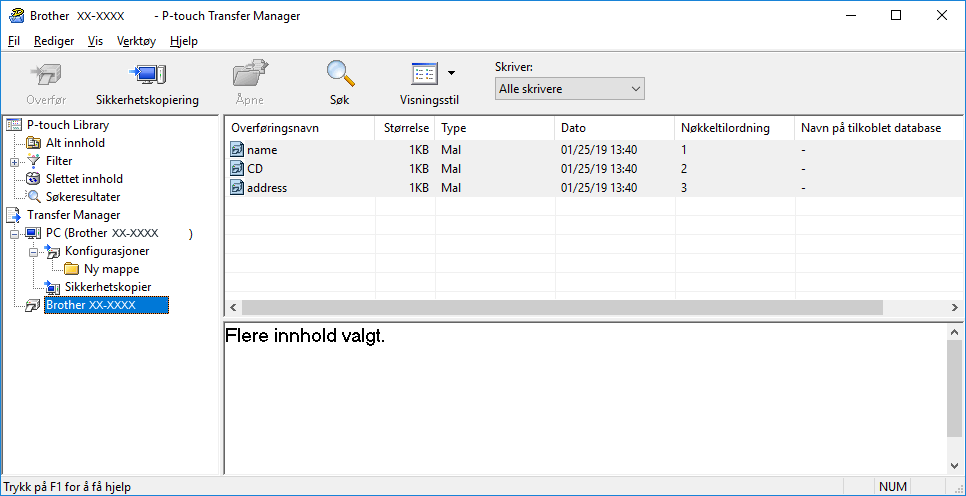
Task: Open the Fil menu
Action: click(x=14, y=41)
